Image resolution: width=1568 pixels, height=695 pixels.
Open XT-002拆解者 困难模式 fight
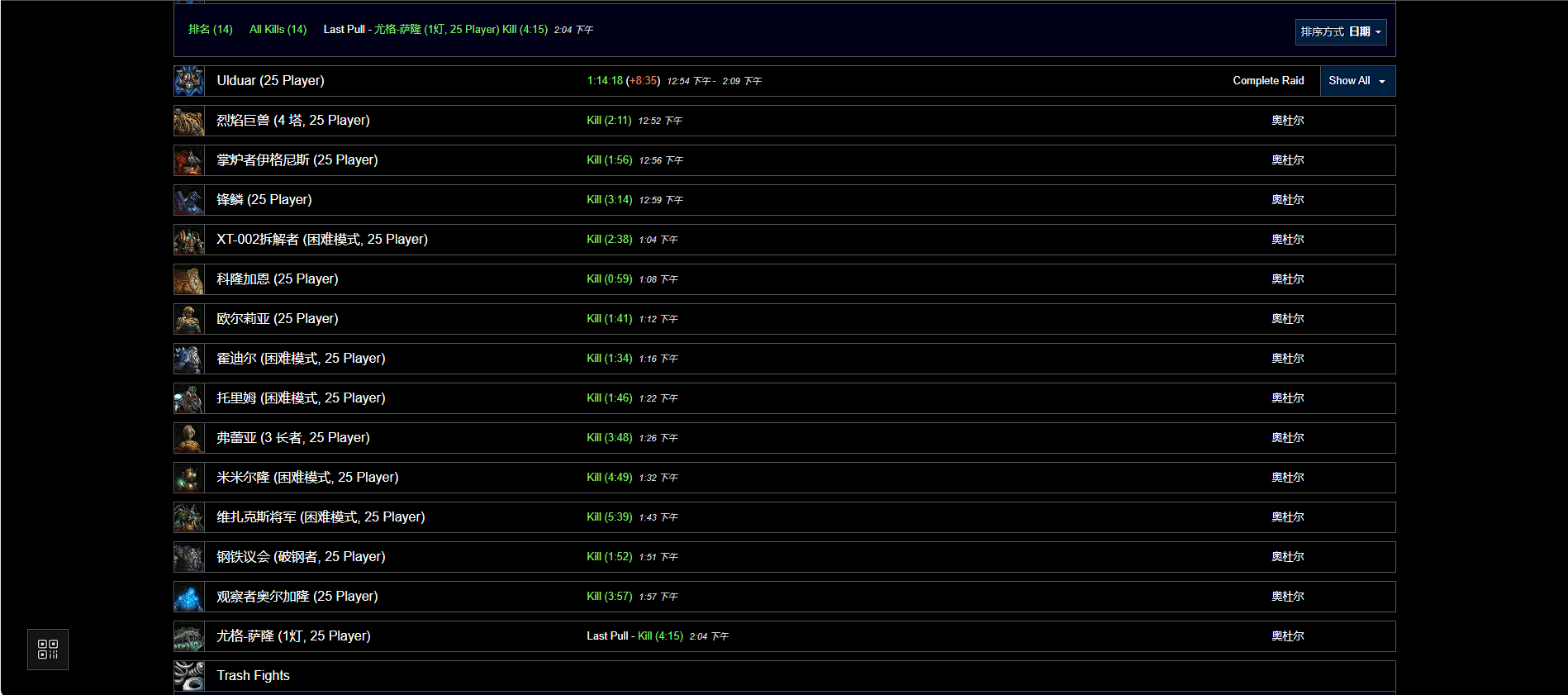[322, 240]
